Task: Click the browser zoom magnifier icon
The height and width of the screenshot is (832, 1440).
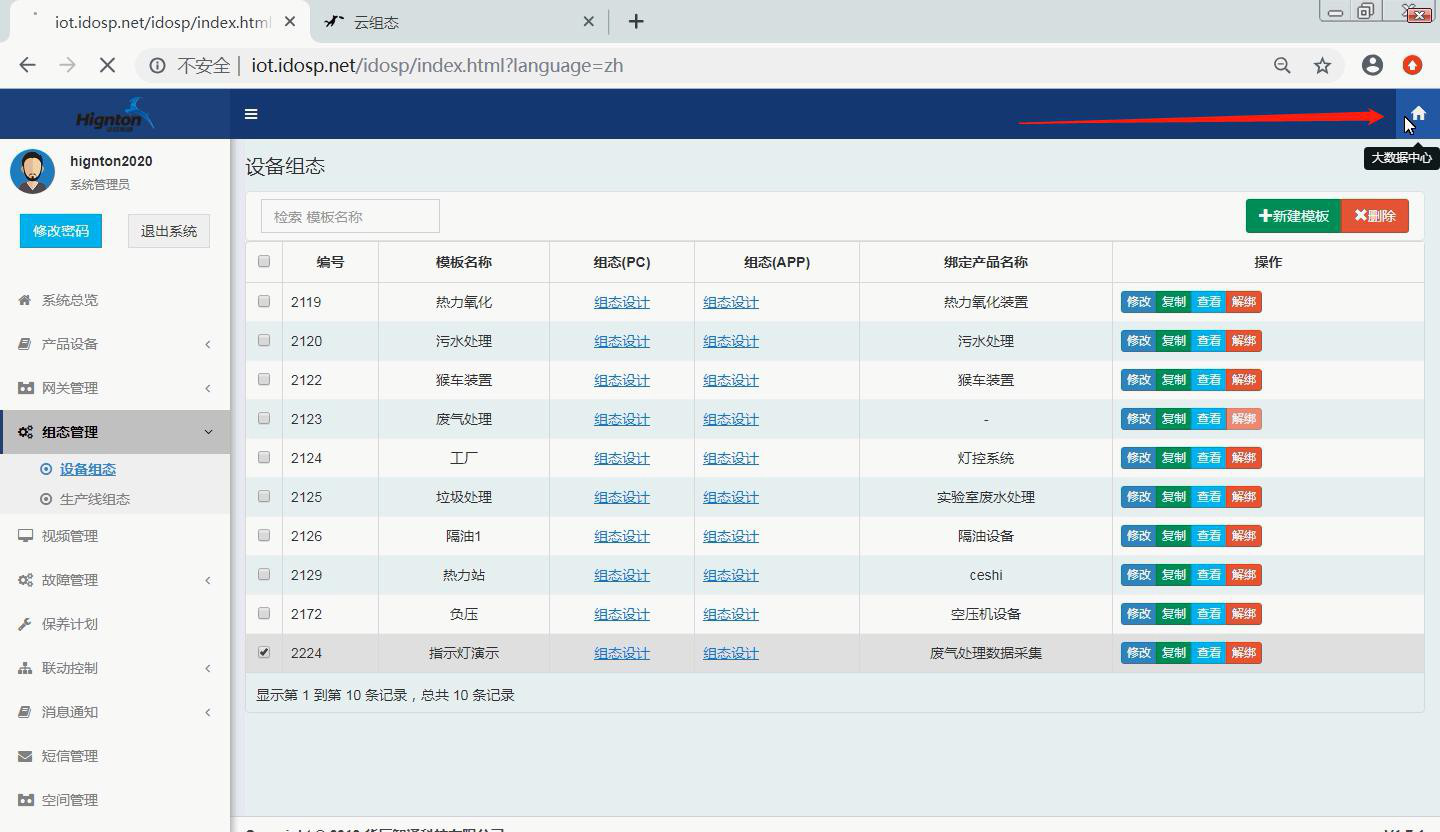Action: point(1282,66)
